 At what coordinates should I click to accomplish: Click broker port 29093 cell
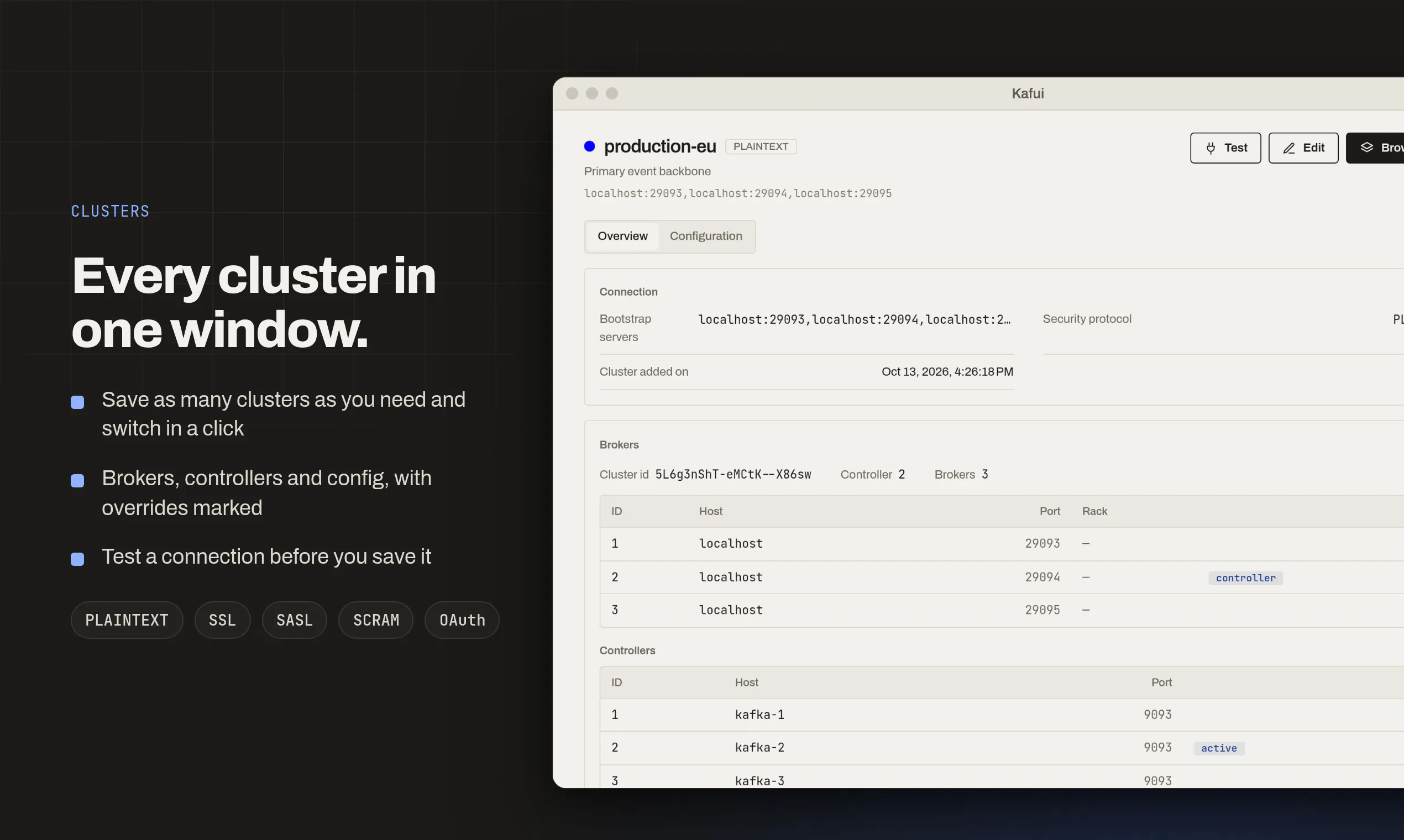pyautogui.click(x=1042, y=544)
